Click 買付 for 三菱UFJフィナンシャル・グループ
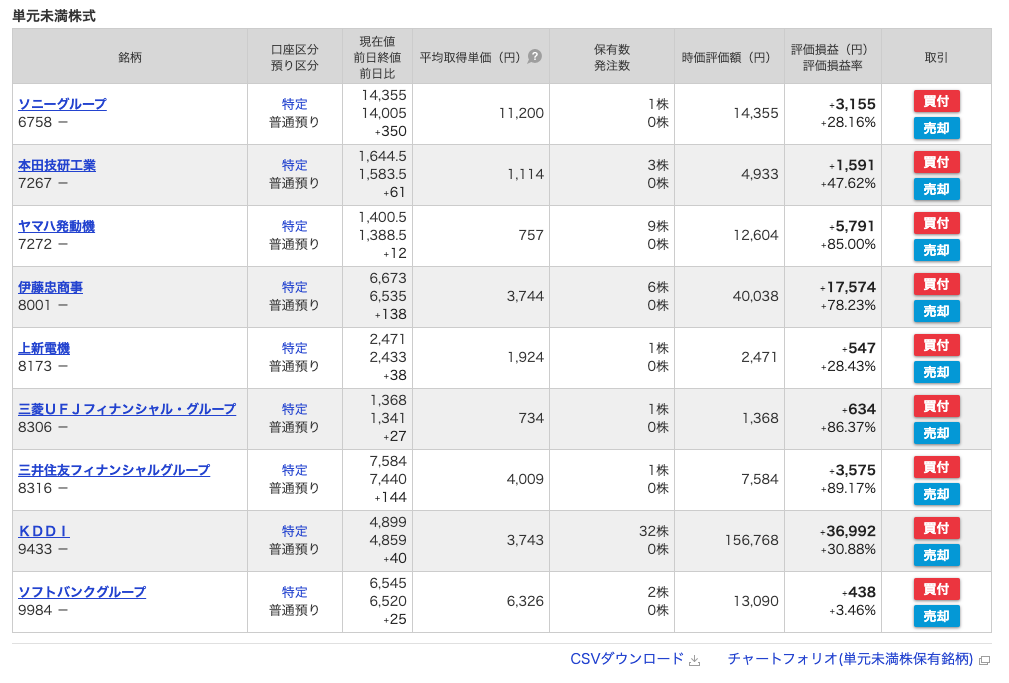The height and width of the screenshot is (683, 1009). point(936,406)
